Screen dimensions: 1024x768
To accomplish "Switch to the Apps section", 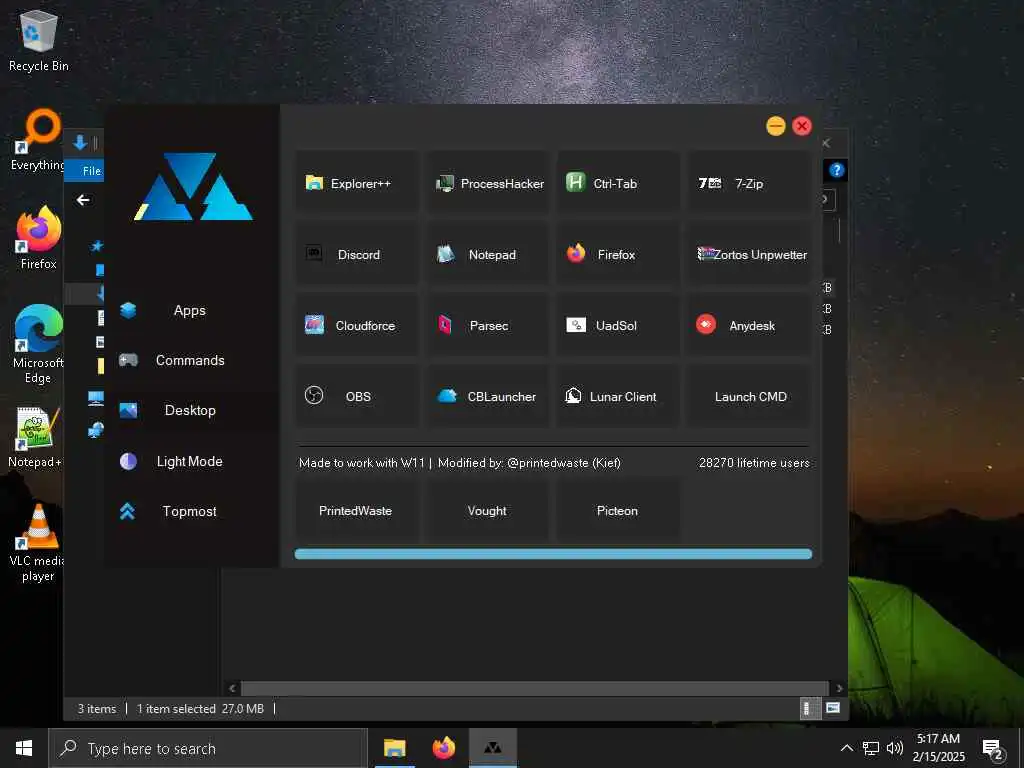I will click(x=191, y=311).
